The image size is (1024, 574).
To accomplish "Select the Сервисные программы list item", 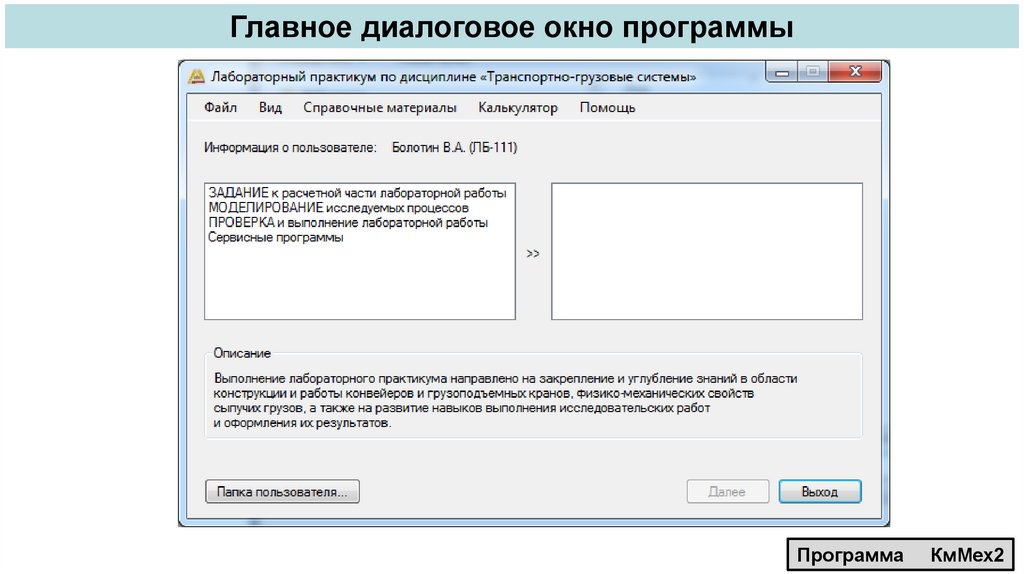I will (x=276, y=238).
